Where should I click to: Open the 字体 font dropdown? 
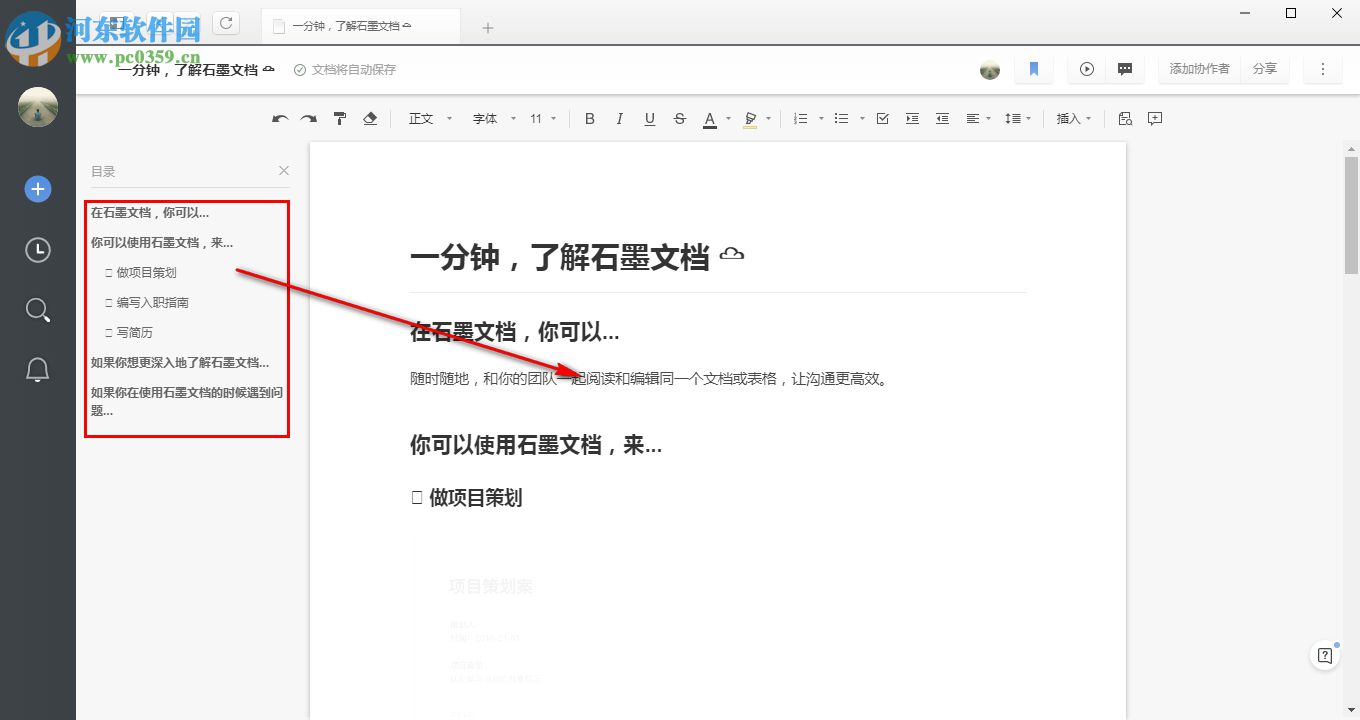[x=494, y=119]
